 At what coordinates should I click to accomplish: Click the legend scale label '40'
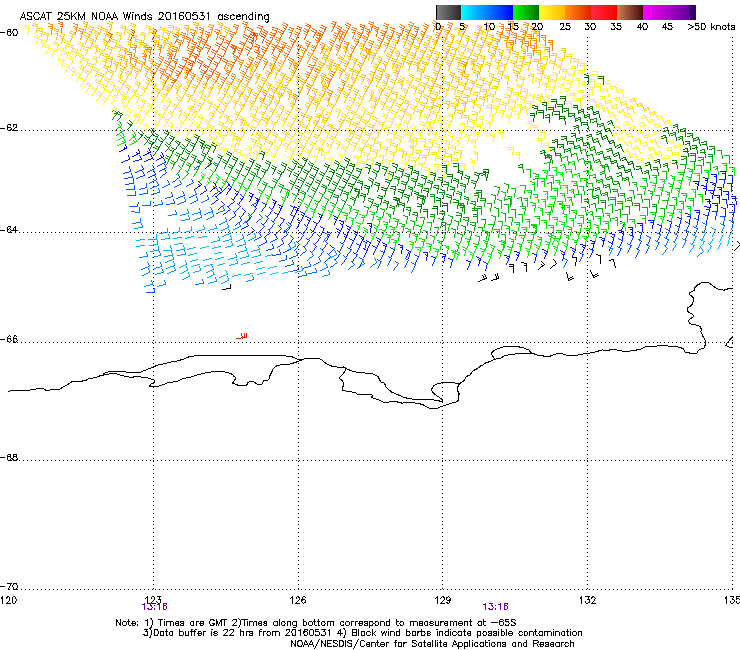click(642, 27)
